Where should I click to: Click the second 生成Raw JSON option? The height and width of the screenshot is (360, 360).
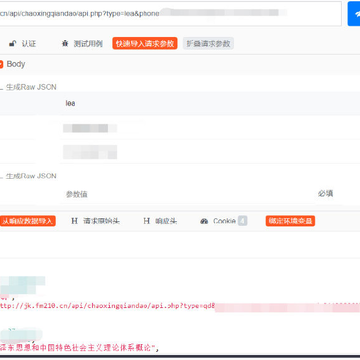31,176
